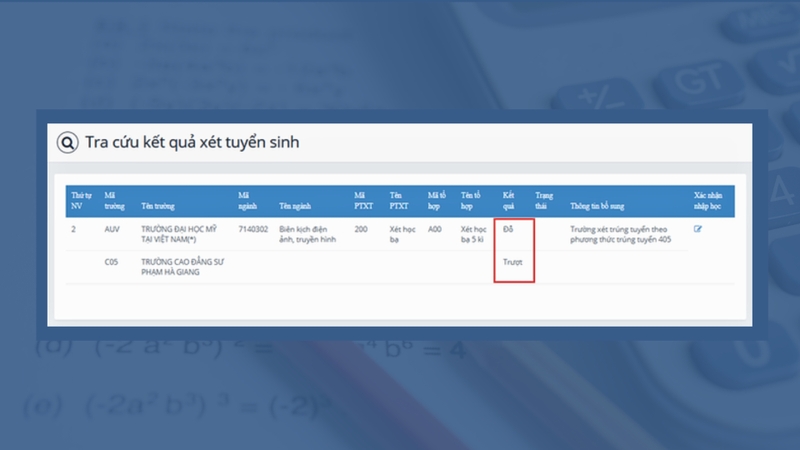Click the 'Thứ tự NV' column header
800x450 pixels.
point(81,201)
